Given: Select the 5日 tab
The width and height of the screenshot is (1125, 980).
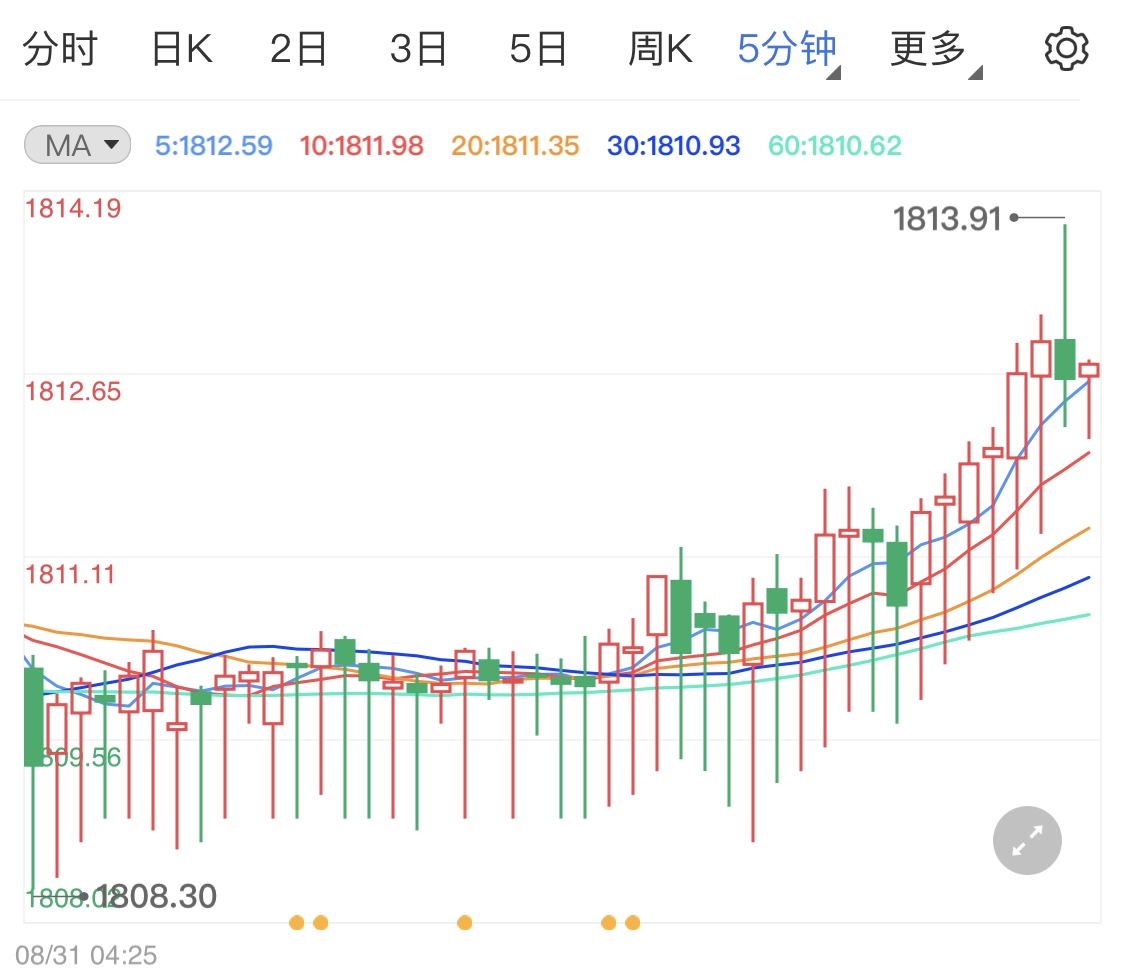Looking at the screenshot, I should [538, 49].
